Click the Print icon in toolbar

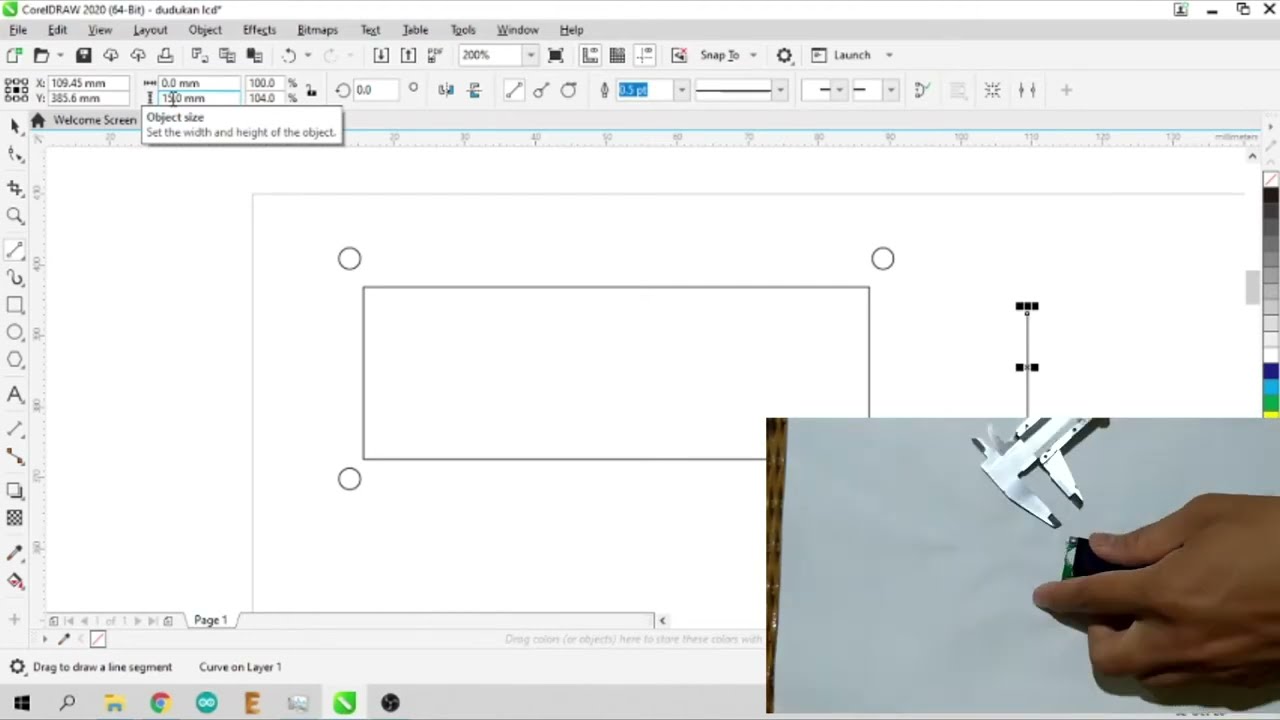165,55
